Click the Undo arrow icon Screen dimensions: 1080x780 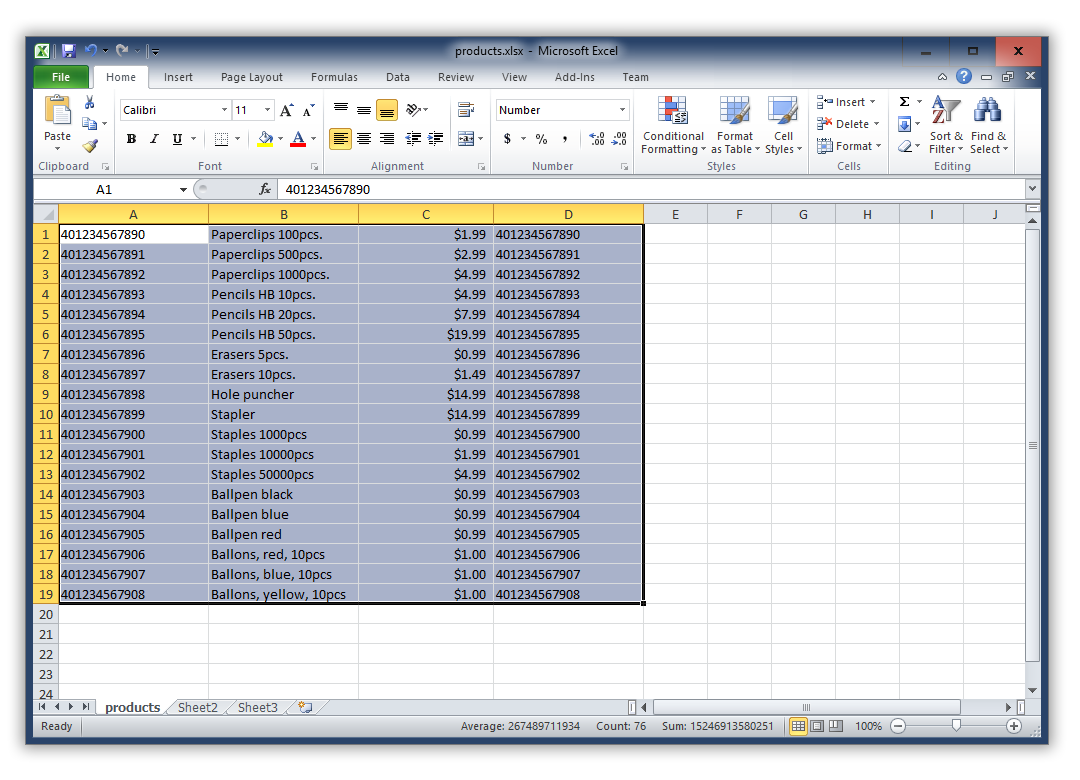91,50
